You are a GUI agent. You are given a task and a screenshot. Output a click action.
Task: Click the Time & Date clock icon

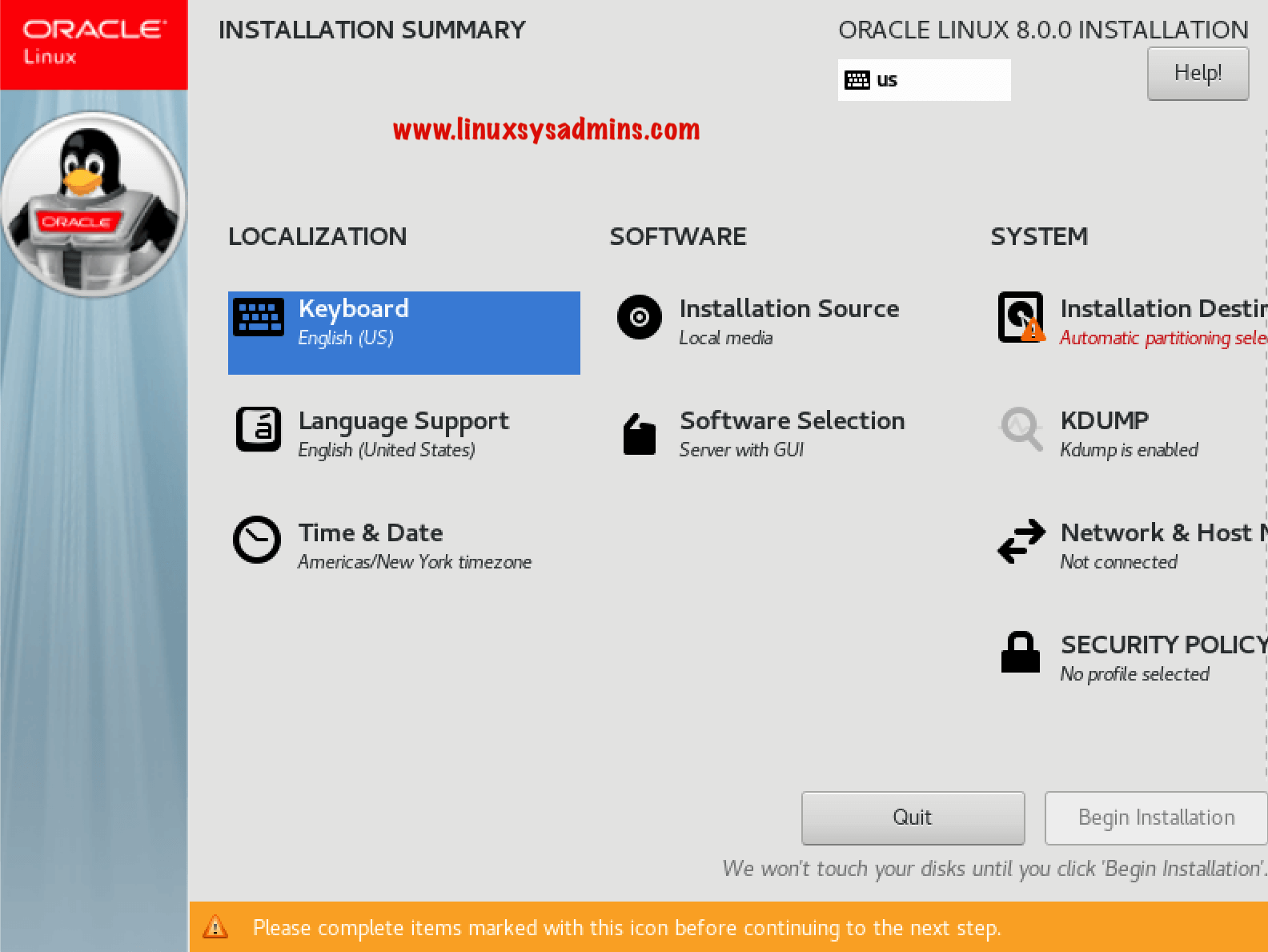pyautogui.click(x=257, y=540)
